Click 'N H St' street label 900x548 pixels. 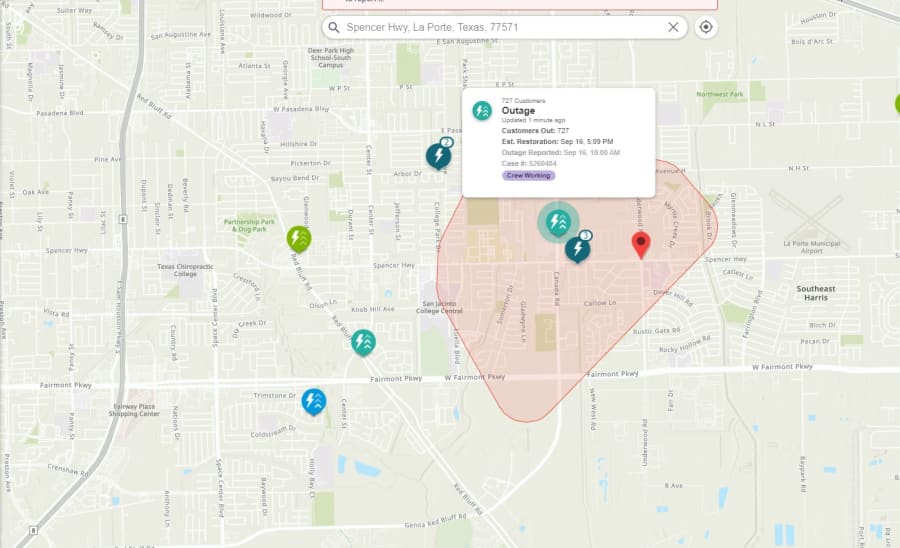(x=798, y=168)
